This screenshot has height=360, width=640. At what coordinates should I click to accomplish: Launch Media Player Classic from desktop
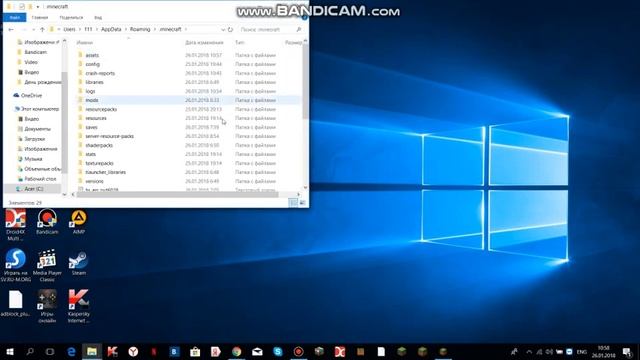click(47, 265)
